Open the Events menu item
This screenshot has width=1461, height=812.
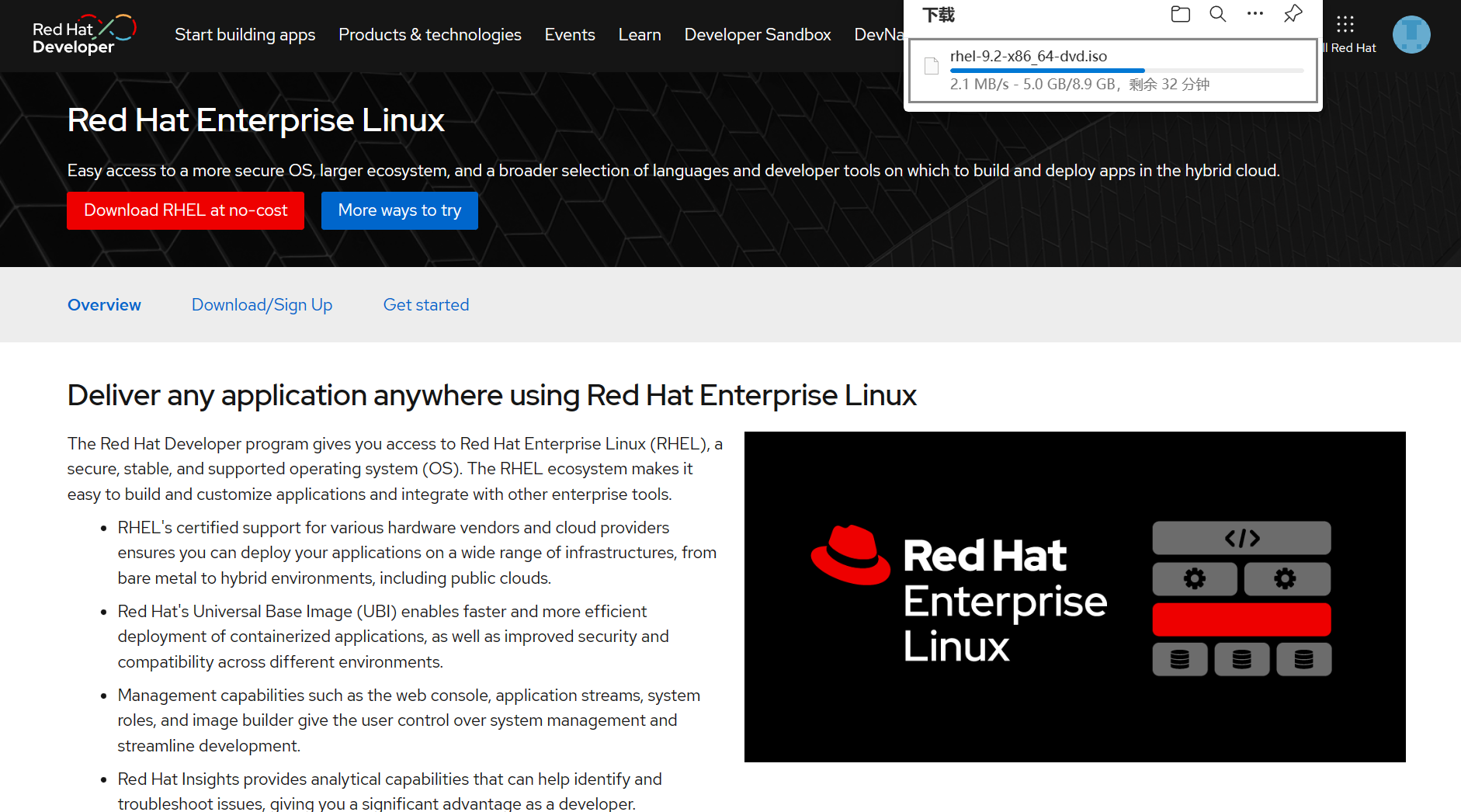570,34
